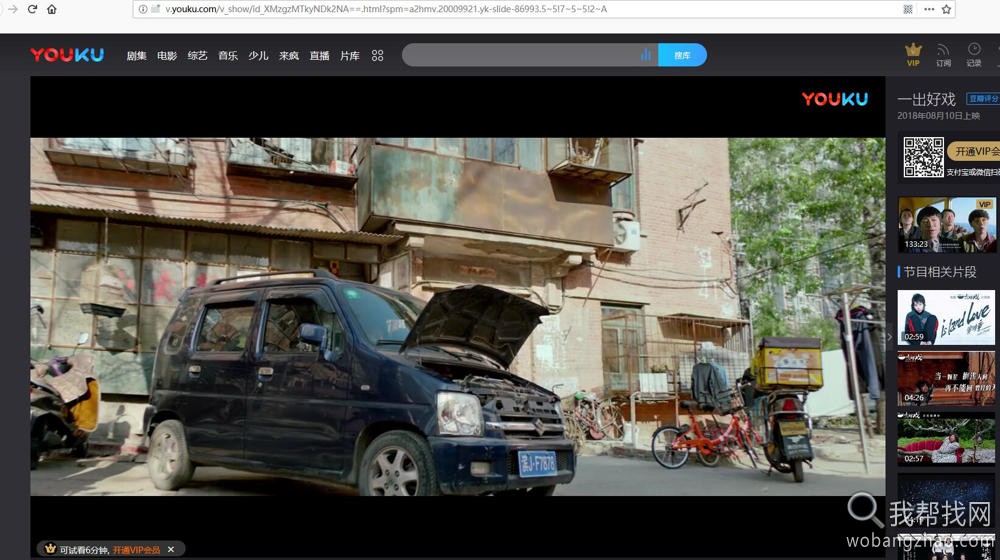Open the 片库 library category
1000x560 pixels.
(x=349, y=55)
